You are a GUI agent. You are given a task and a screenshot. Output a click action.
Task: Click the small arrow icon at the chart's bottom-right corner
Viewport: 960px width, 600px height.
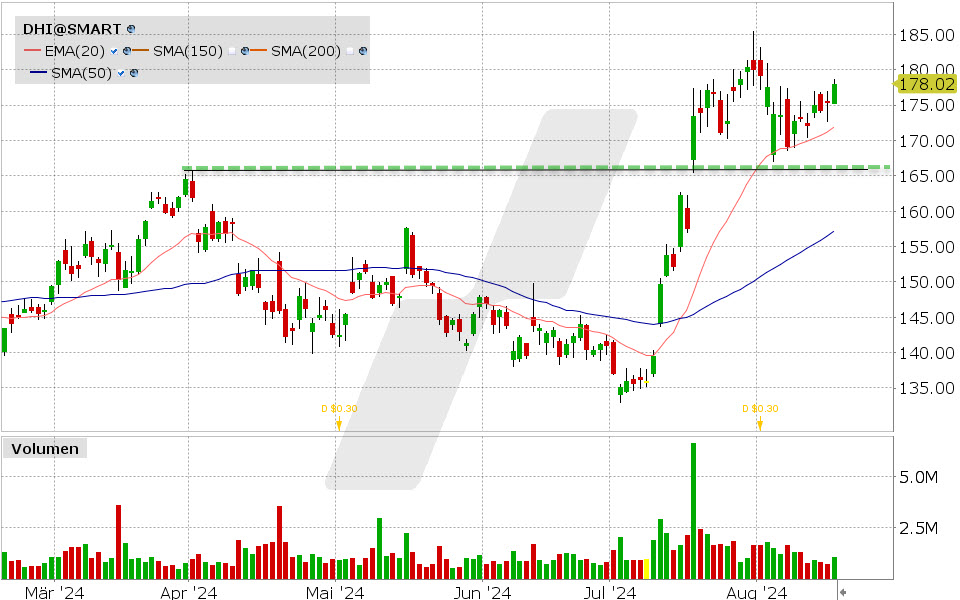tap(842, 591)
